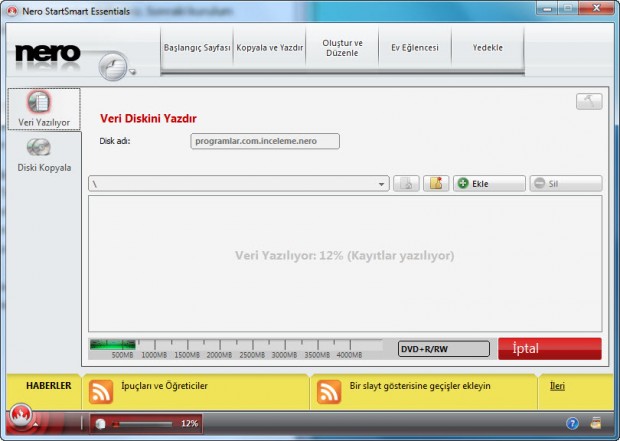
Task: Click the burning status text
Action: pos(344,256)
